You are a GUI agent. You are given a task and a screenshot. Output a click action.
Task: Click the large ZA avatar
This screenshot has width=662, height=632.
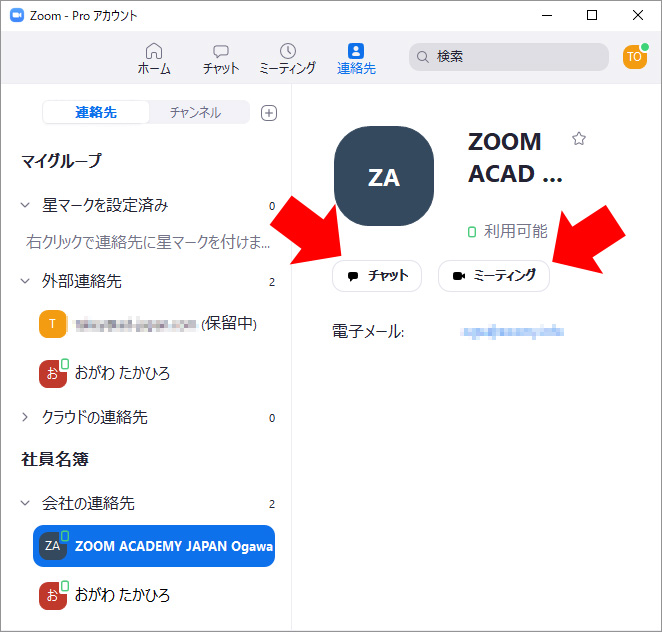tap(384, 177)
